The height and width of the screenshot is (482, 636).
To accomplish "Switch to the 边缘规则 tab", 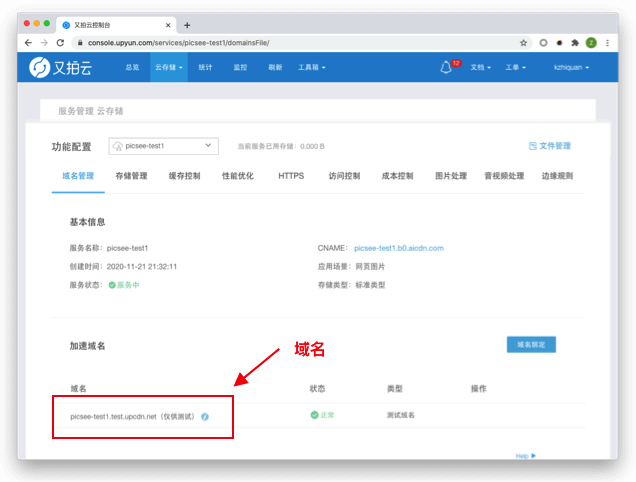I will click(557, 176).
